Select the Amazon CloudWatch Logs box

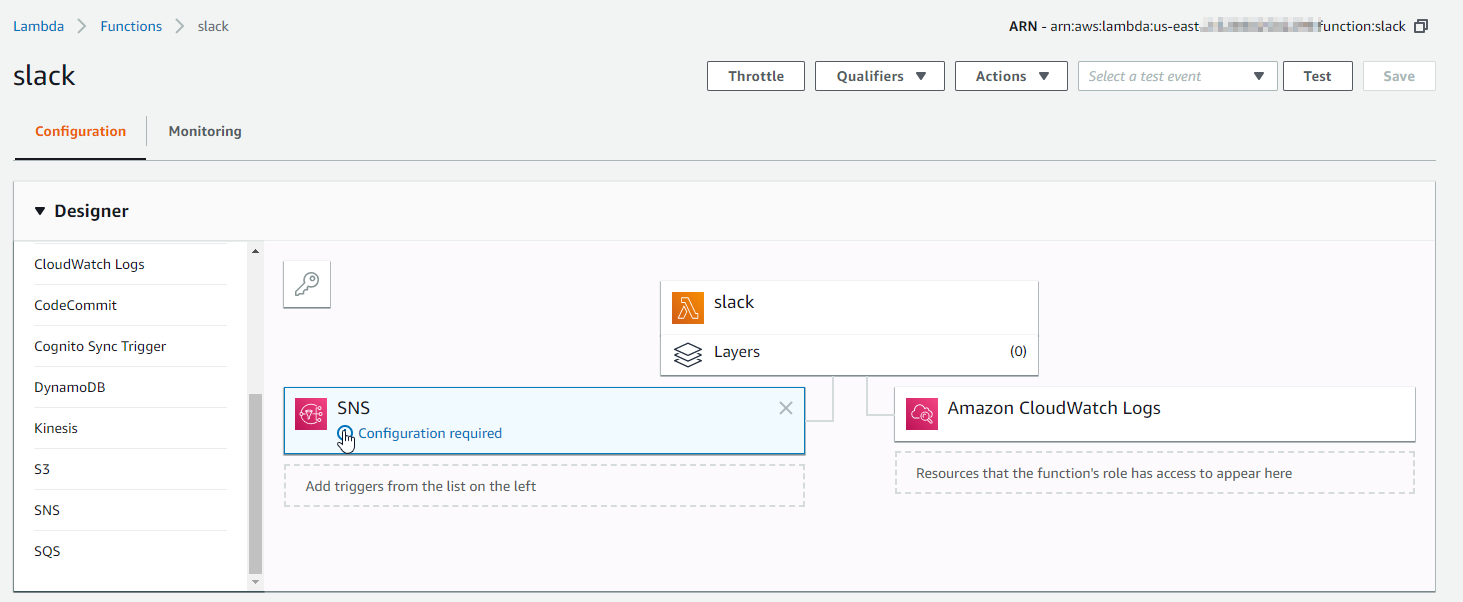coord(1155,414)
